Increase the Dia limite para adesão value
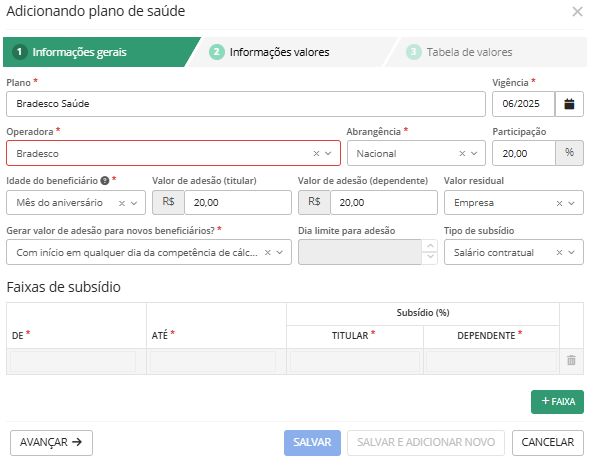Screen dimensions: 592x462 point(430,246)
